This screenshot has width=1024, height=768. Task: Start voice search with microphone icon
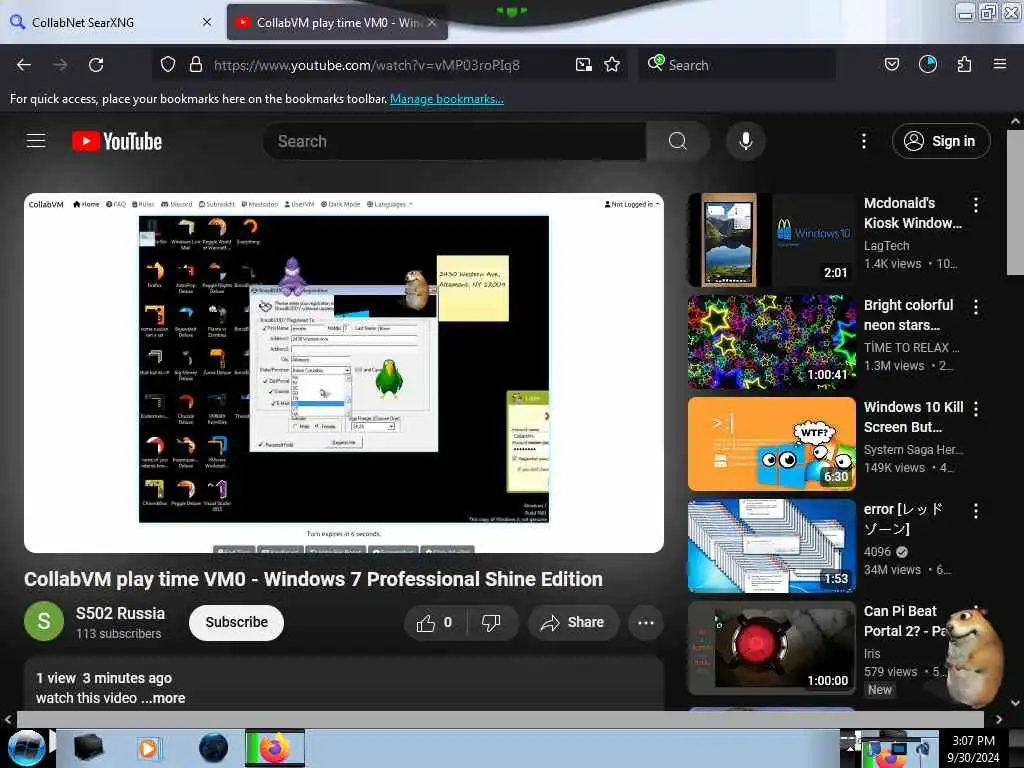click(746, 141)
